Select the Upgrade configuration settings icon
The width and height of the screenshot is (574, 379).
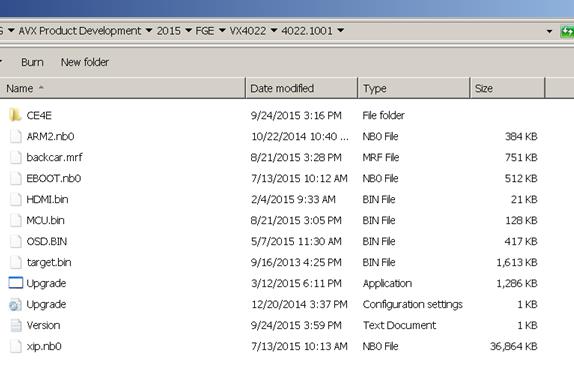coord(15,304)
